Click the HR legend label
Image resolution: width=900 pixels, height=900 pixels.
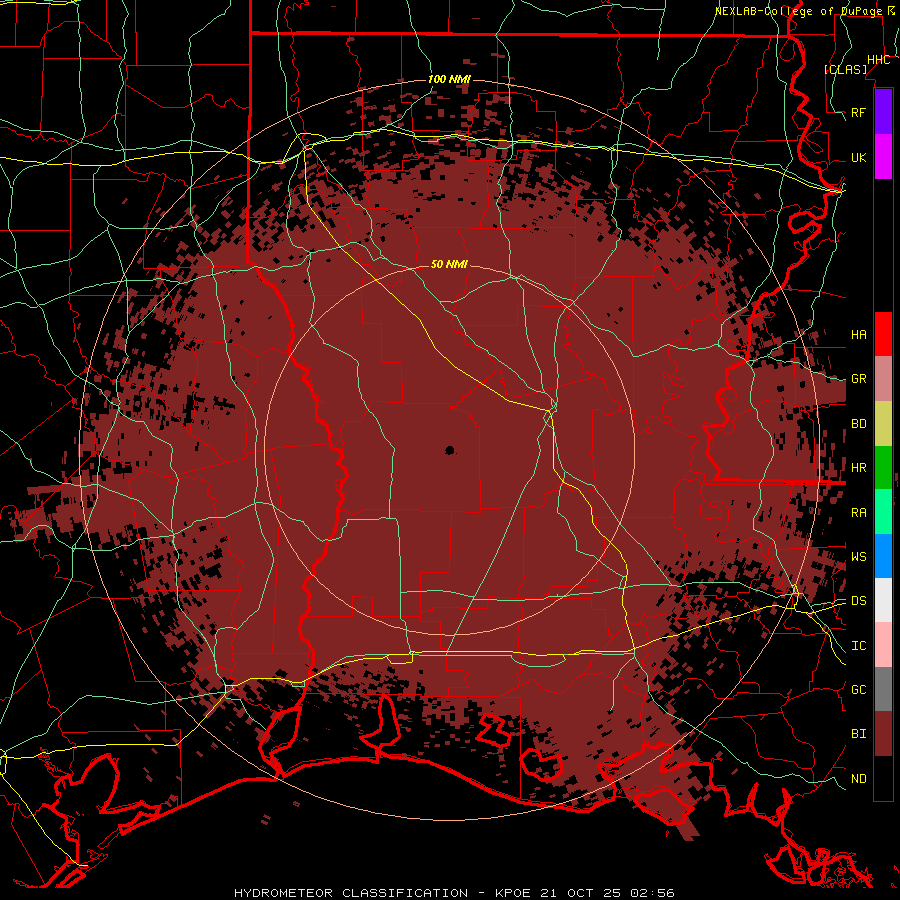859,468
